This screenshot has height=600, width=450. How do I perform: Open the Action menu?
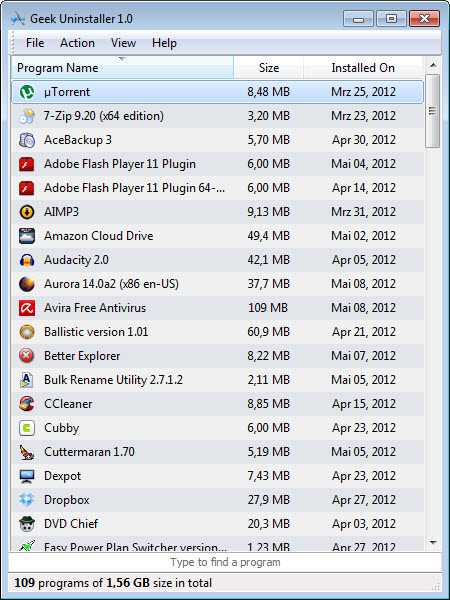point(77,43)
